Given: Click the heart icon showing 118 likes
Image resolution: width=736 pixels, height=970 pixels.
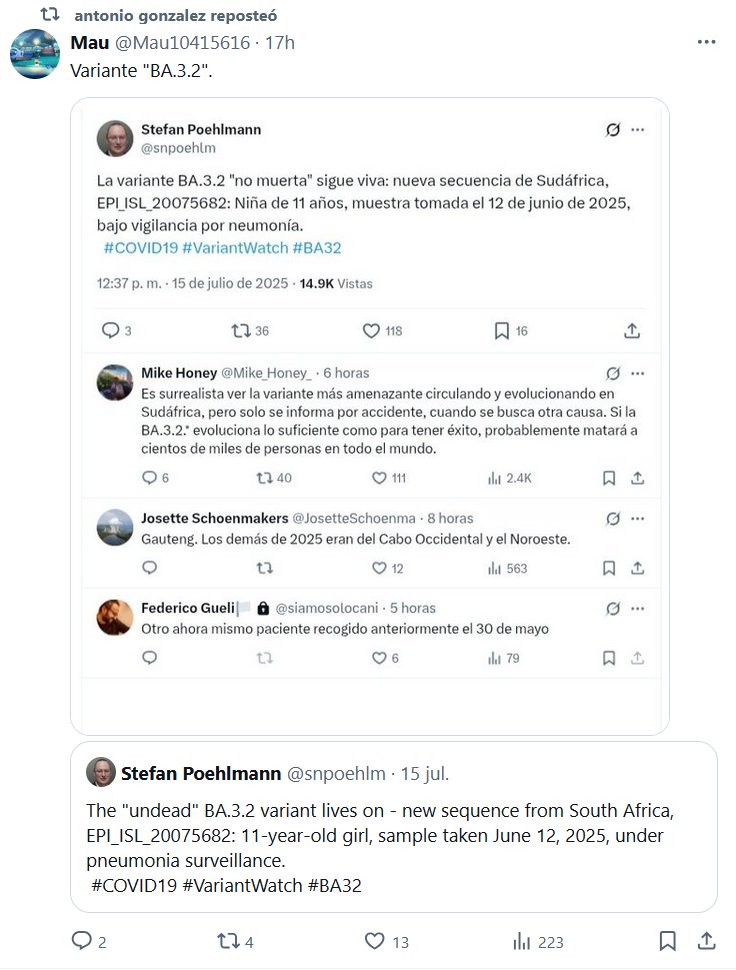Looking at the screenshot, I should [371, 331].
